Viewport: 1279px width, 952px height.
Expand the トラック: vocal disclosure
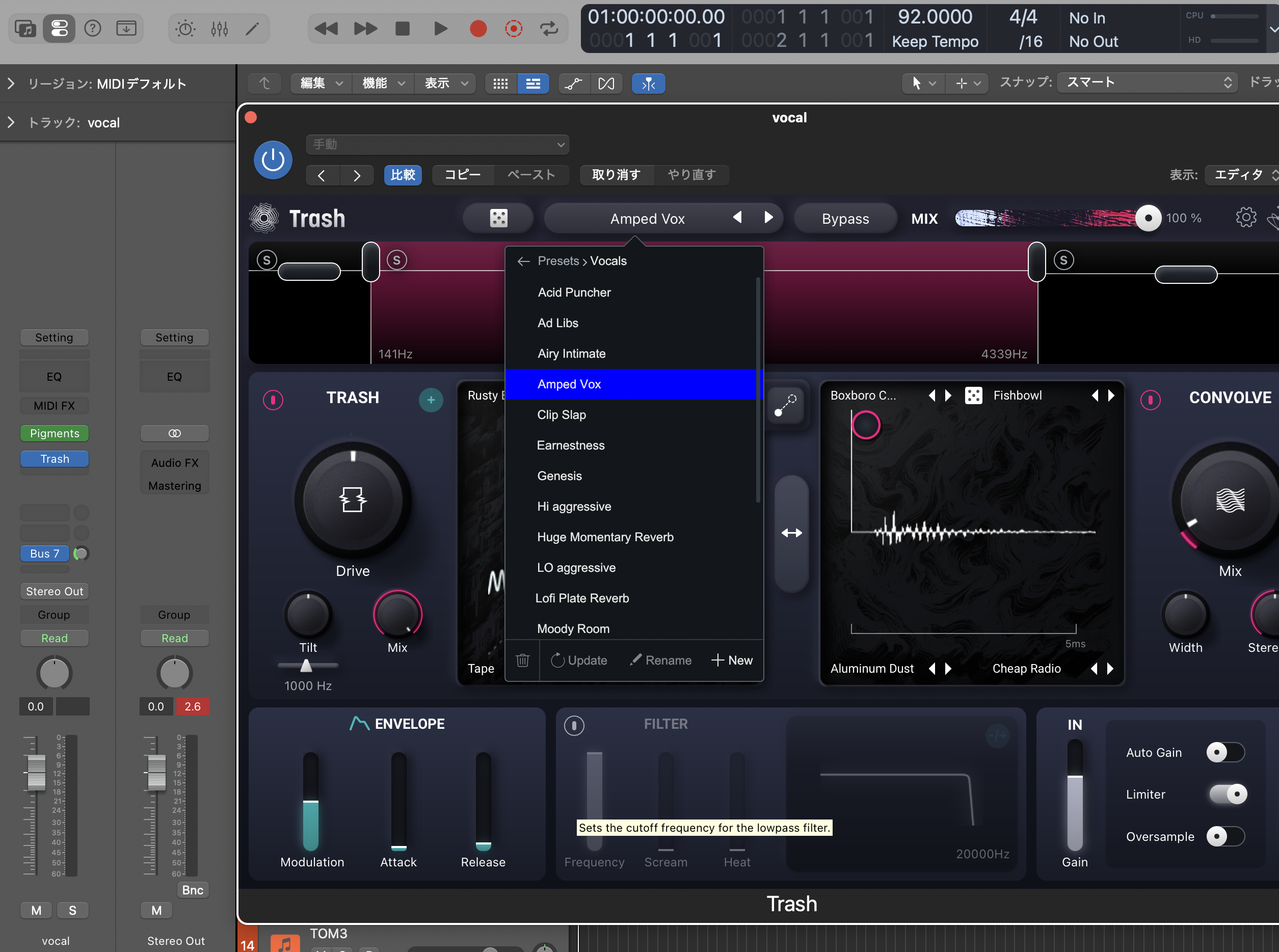pos(10,123)
